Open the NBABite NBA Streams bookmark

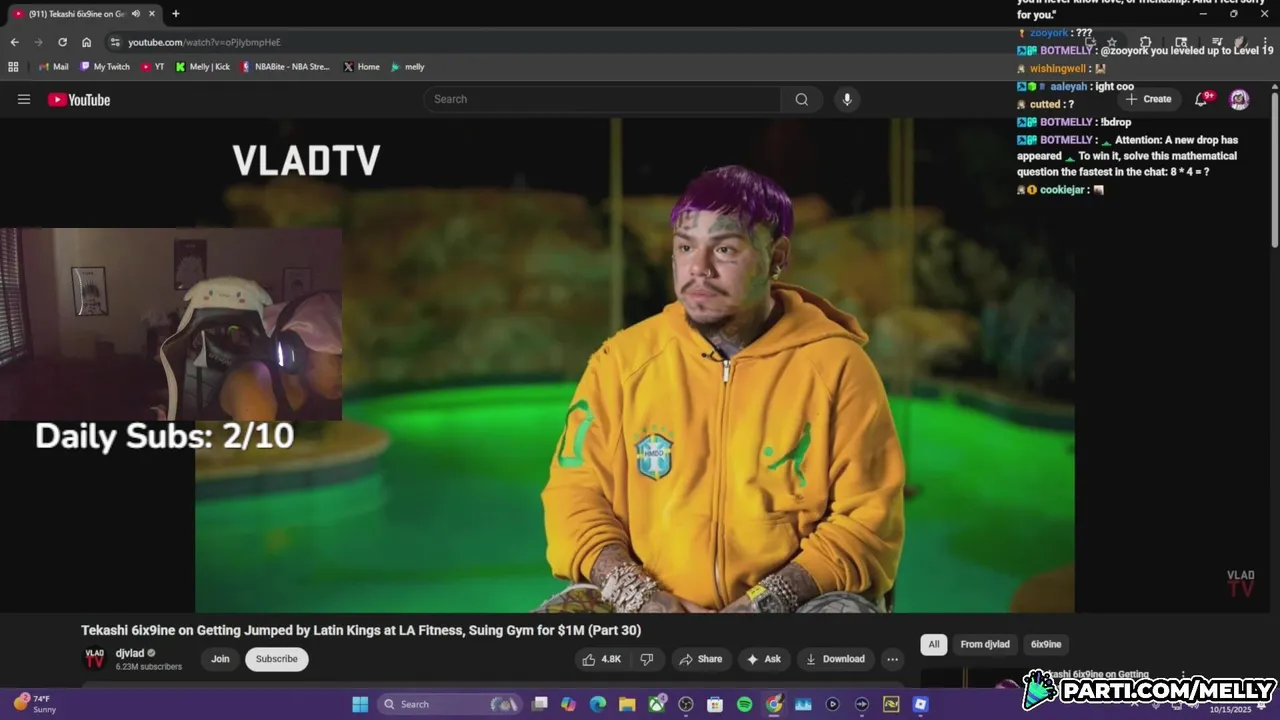click(x=285, y=67)
